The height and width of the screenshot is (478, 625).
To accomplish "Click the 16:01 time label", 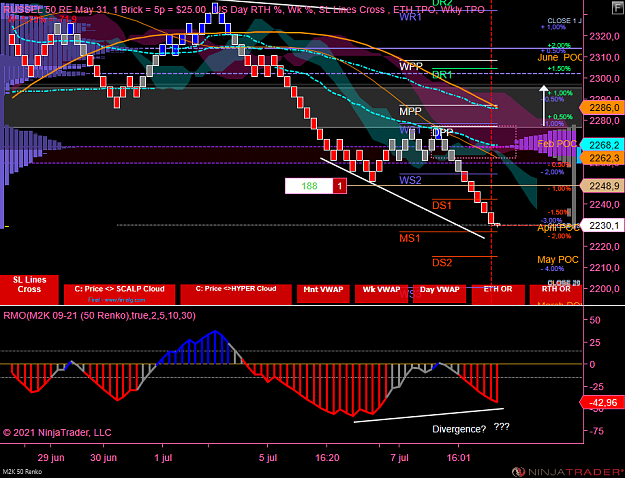I will [459, 458].
